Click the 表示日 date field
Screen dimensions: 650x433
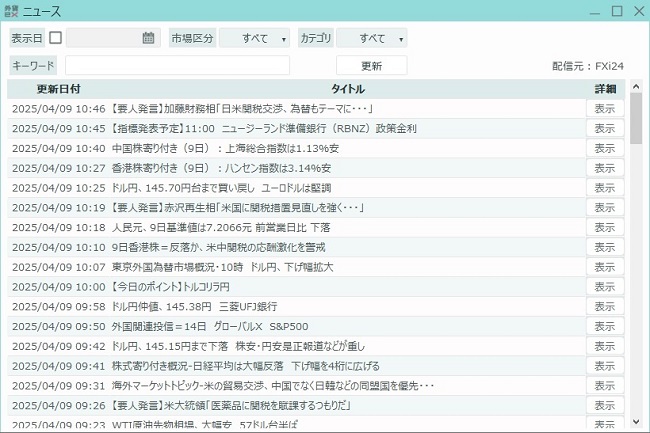(x=113, y=38)
